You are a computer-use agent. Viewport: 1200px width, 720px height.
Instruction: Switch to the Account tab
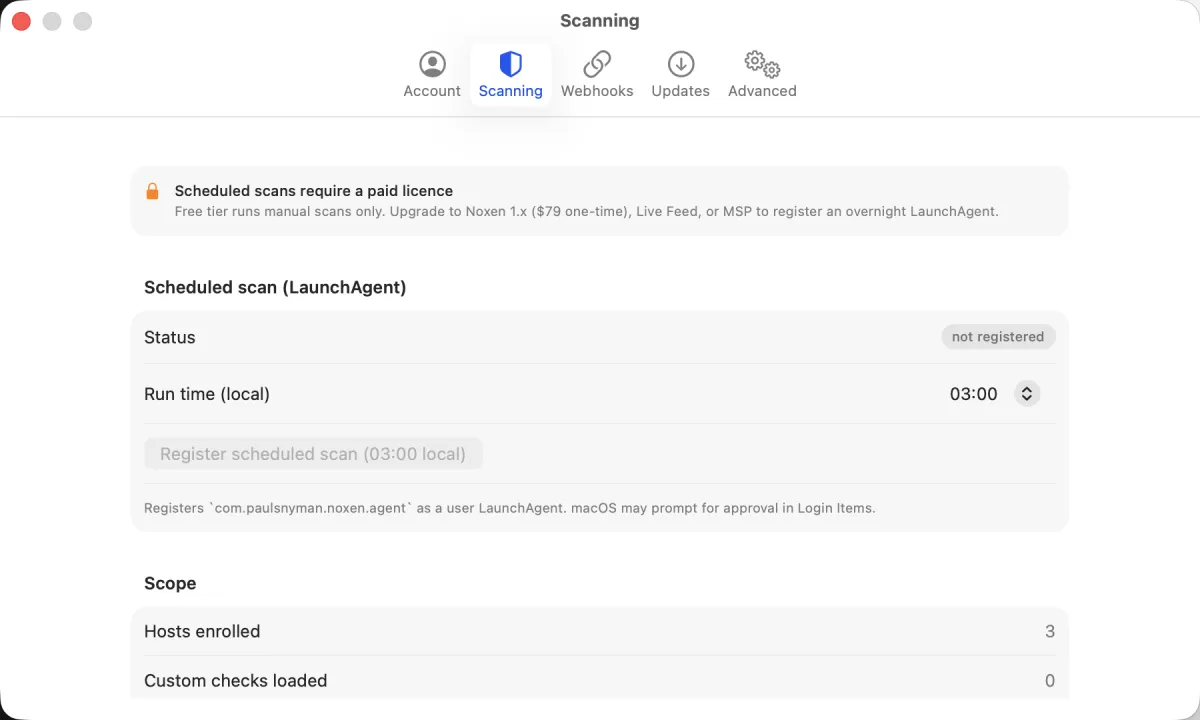[431, 75]
